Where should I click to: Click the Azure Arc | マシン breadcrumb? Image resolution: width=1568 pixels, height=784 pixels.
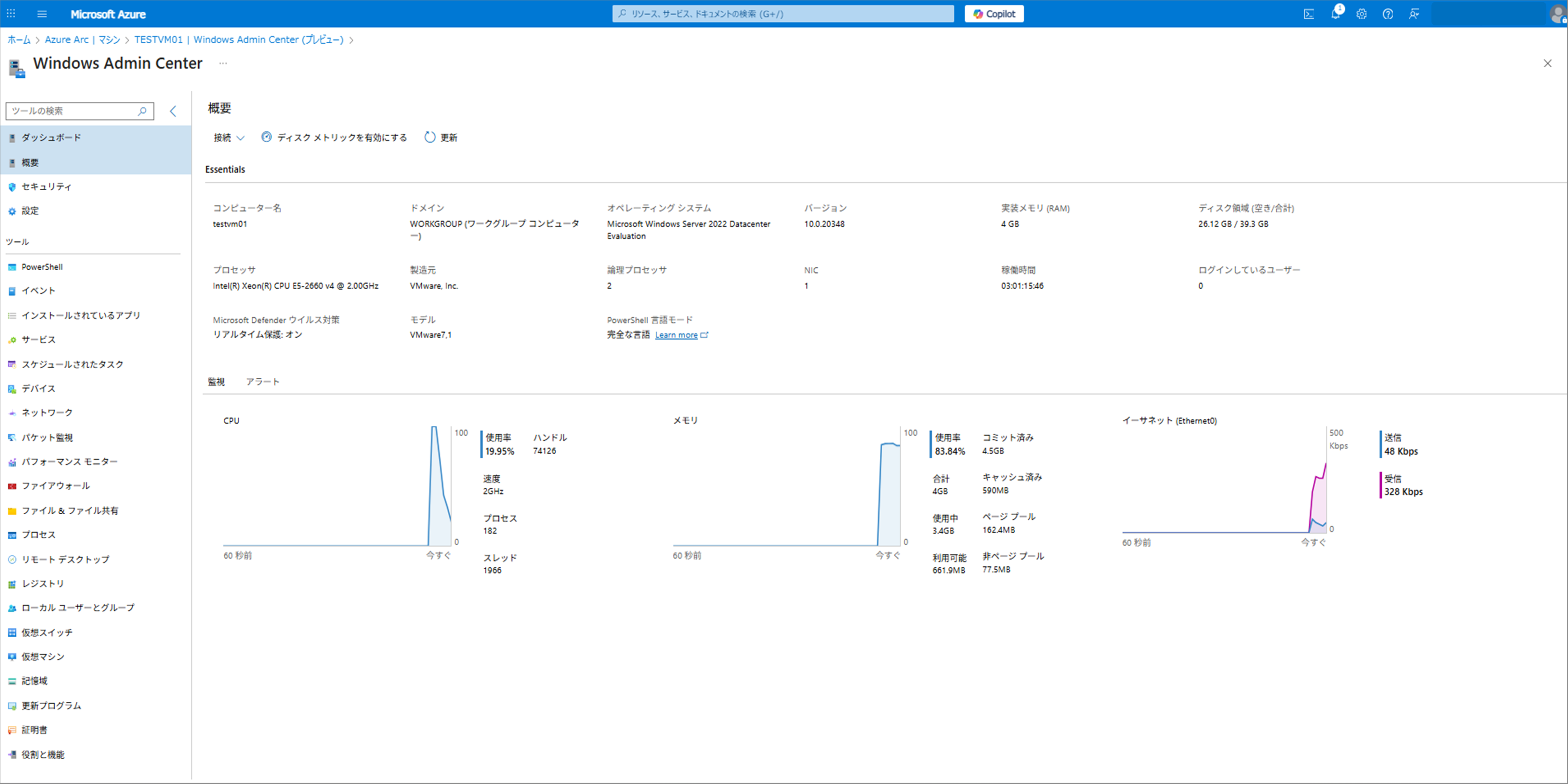[x=82, y=40]
